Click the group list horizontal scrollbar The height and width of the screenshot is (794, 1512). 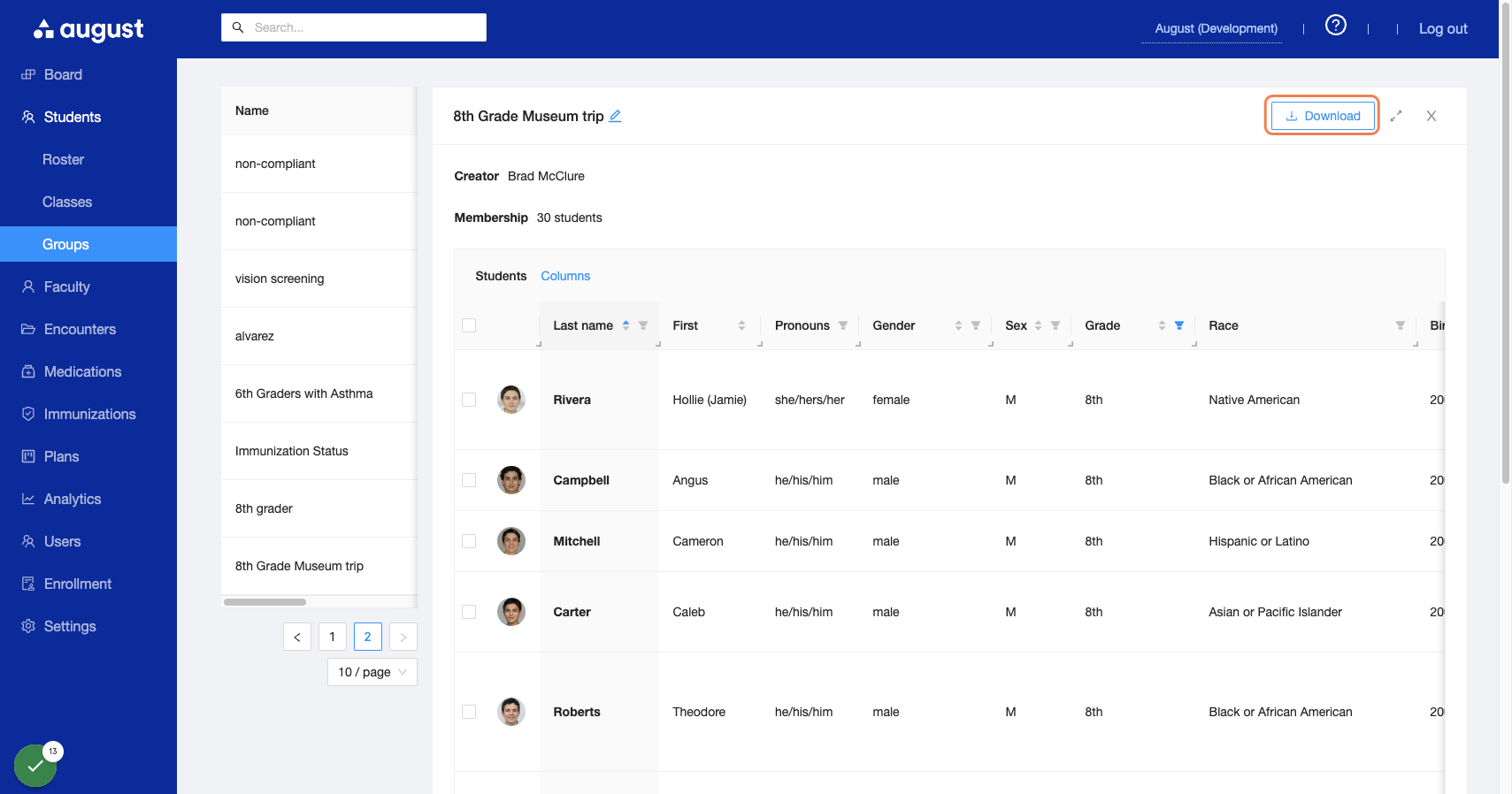[265, 602]
